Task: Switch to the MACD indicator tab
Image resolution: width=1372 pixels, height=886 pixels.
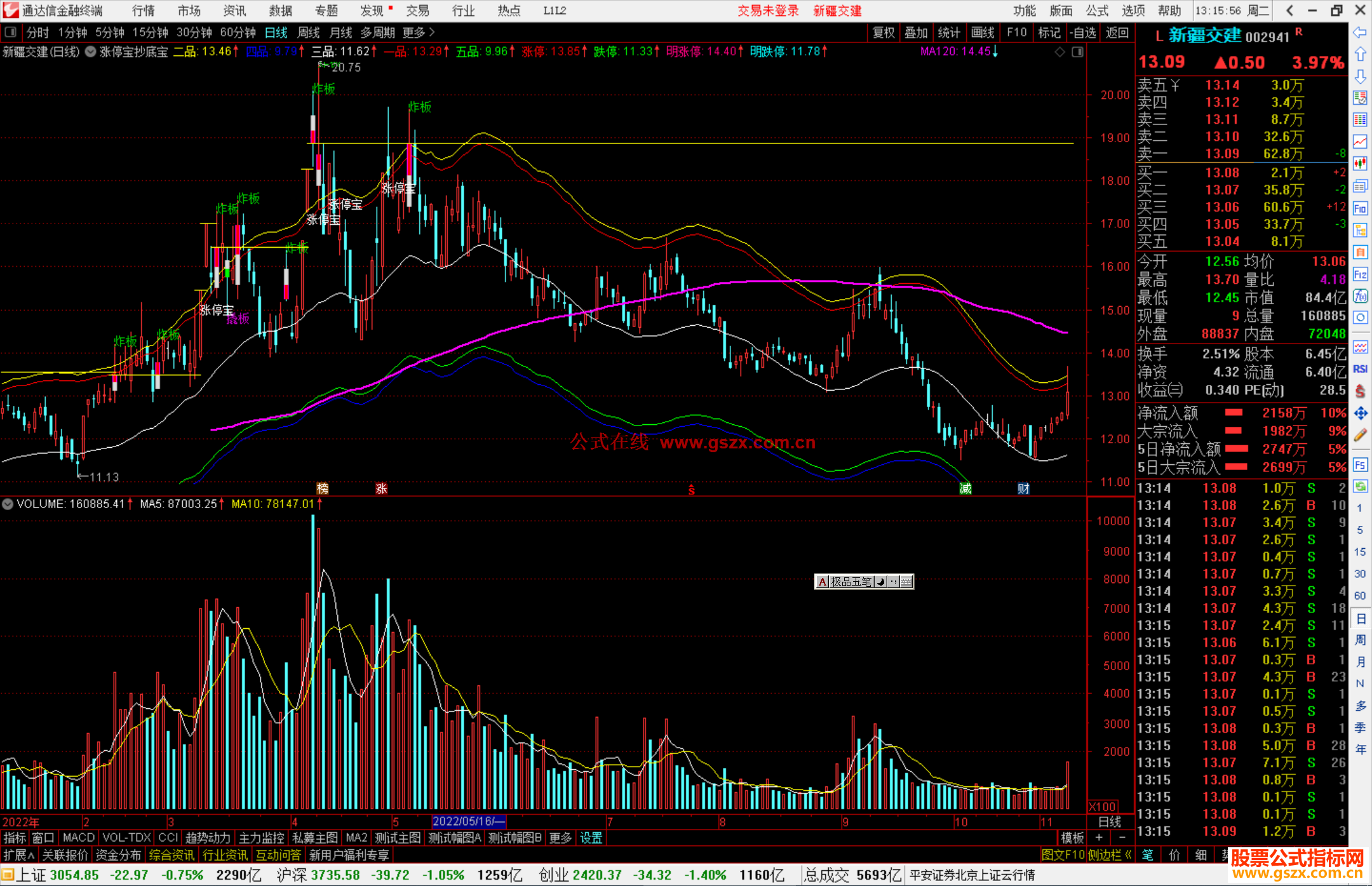Action: click(x=78, y=838)
